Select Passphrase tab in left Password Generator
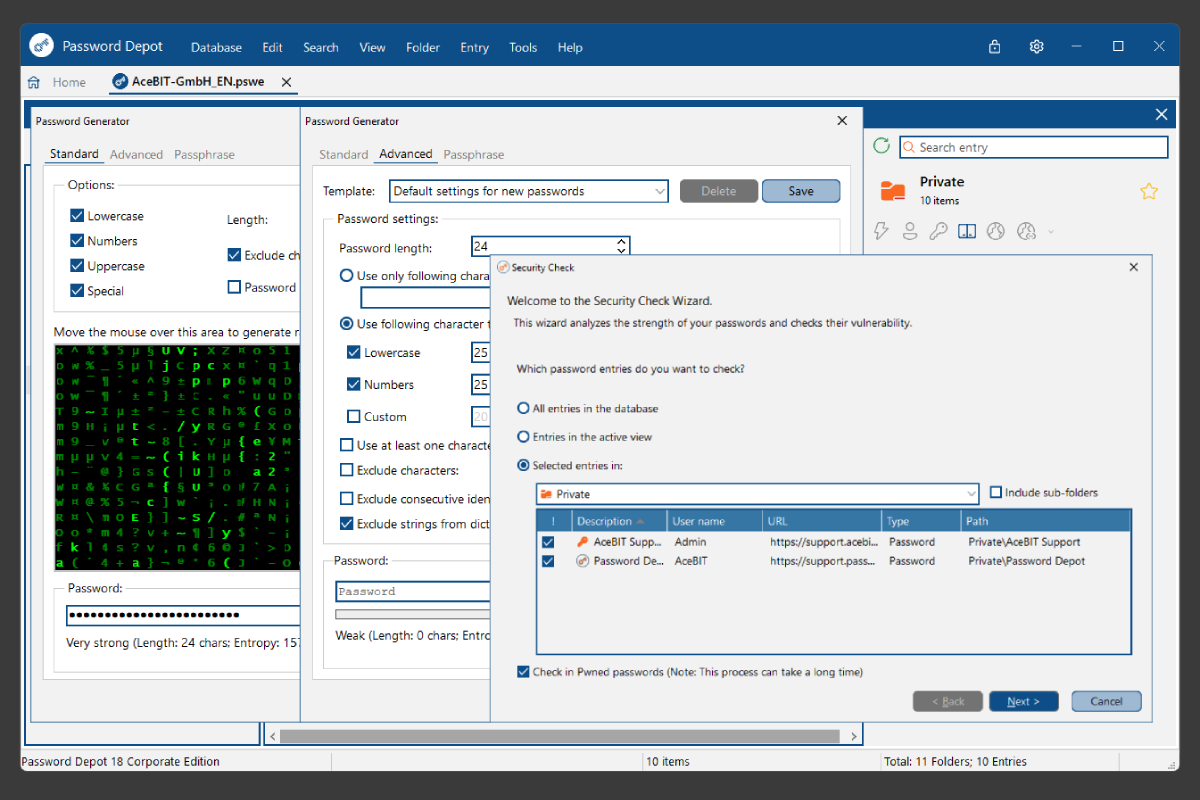The image size is (1200, 800). click(x=204, y=155)
